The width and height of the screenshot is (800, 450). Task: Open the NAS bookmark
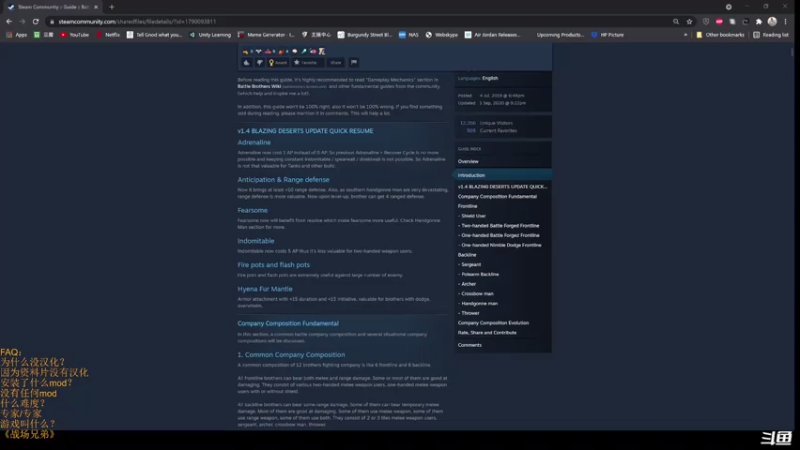[x=409, y=35]
